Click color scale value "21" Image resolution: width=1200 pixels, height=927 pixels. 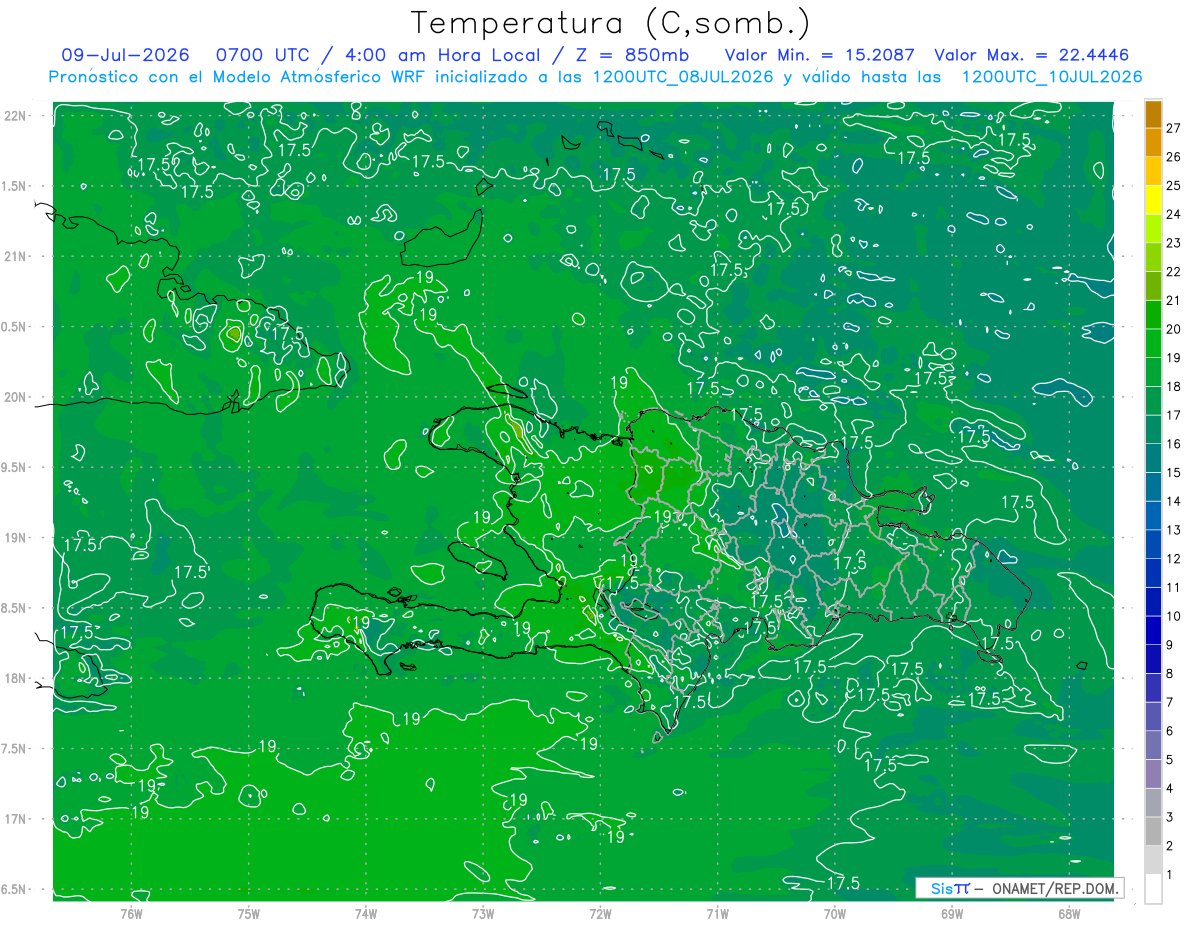point(1175,300)
